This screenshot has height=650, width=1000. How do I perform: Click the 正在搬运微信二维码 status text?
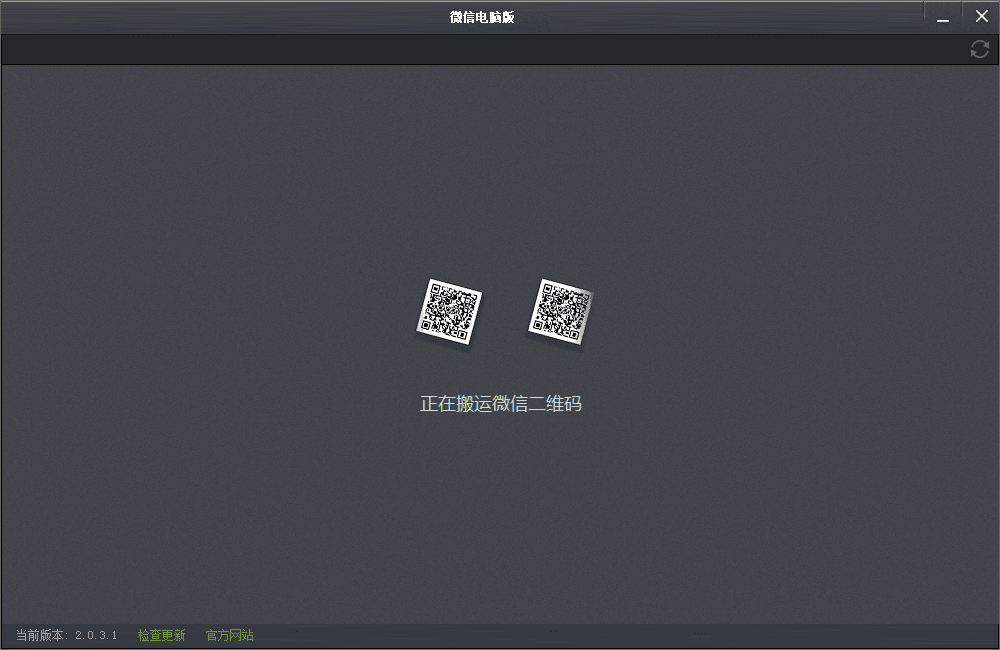[501, 404]
